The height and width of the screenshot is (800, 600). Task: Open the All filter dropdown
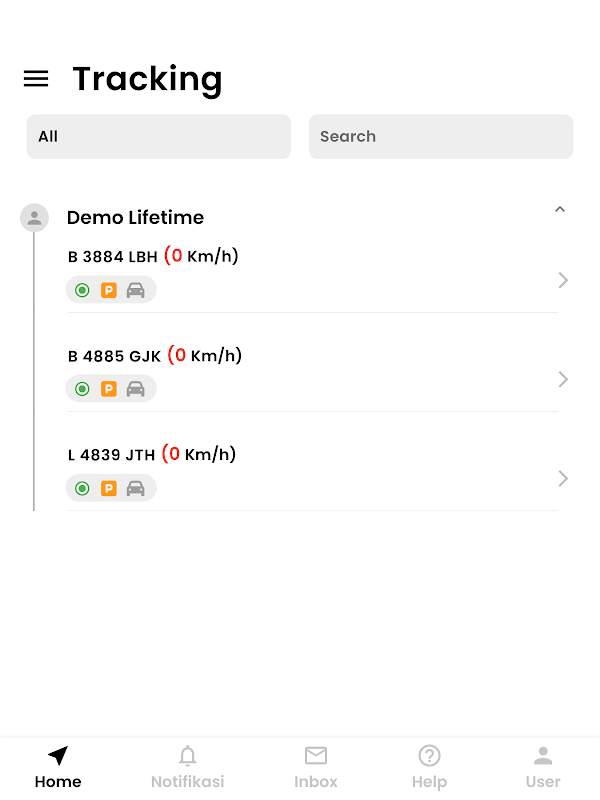(158, 136)
